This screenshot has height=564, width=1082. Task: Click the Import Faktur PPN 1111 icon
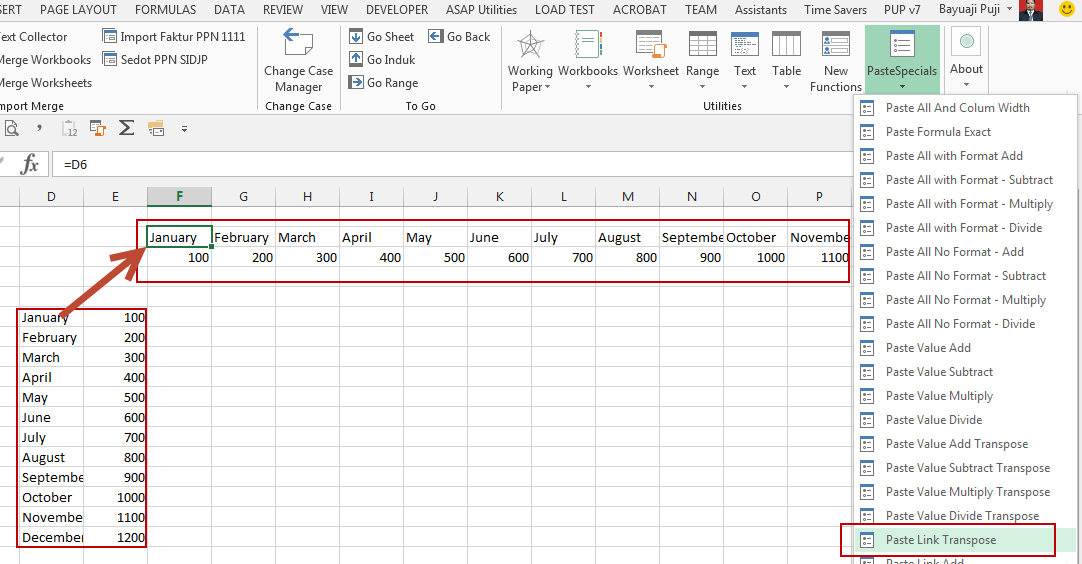pyautogui.click(x=110, y=37)
